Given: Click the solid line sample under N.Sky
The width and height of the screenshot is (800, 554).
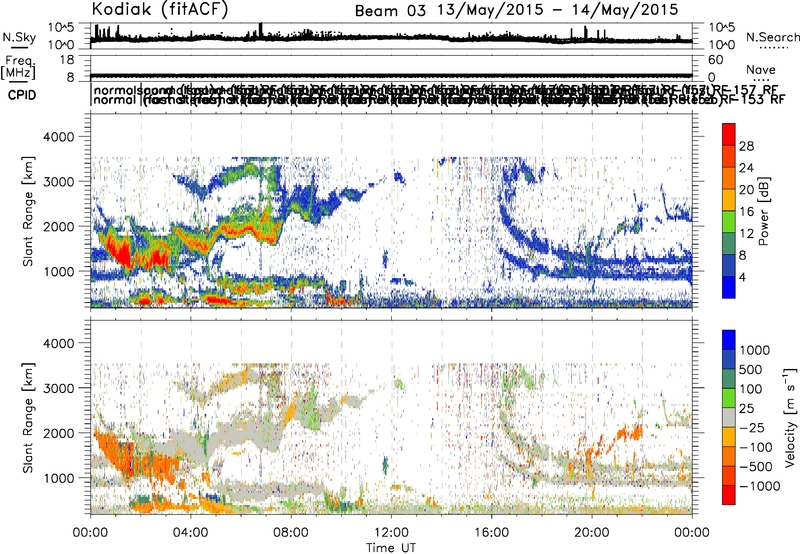Looking at the screenshot, I should click(x=19, y=47).
